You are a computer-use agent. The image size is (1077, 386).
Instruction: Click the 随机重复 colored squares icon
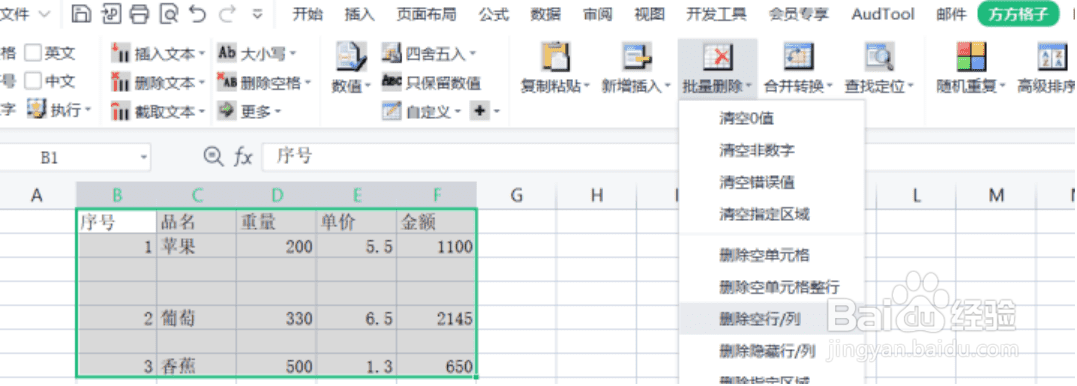(x=971, y=57)
